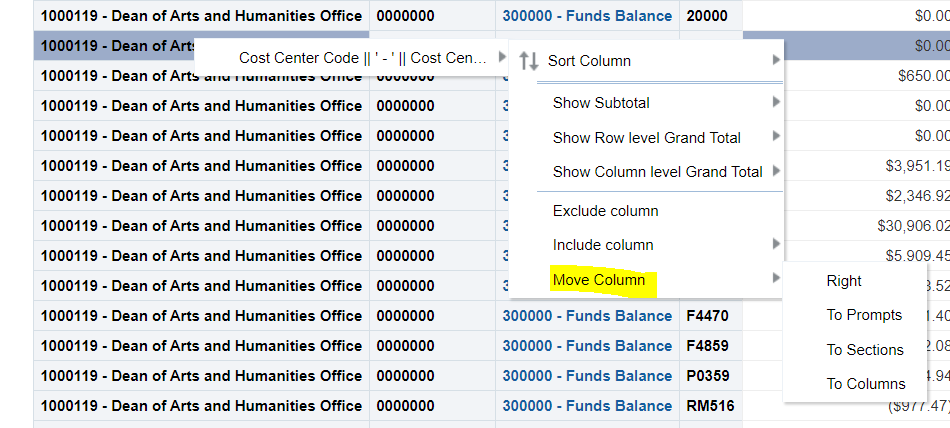This screenshot has height=428, width=950.
Task: Expand the Show Subtotal submenu arrow
Action: pyautogui.click(x=776, y=102)
